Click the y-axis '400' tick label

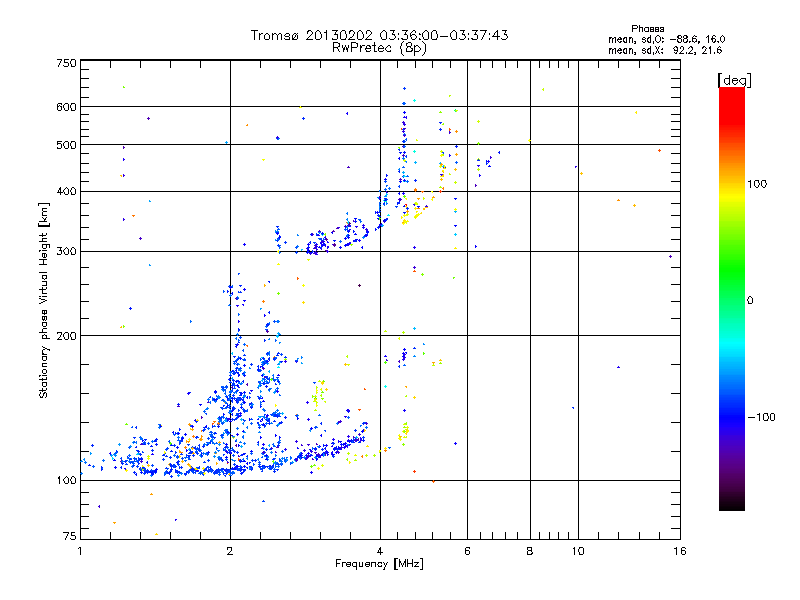[67, 191]
